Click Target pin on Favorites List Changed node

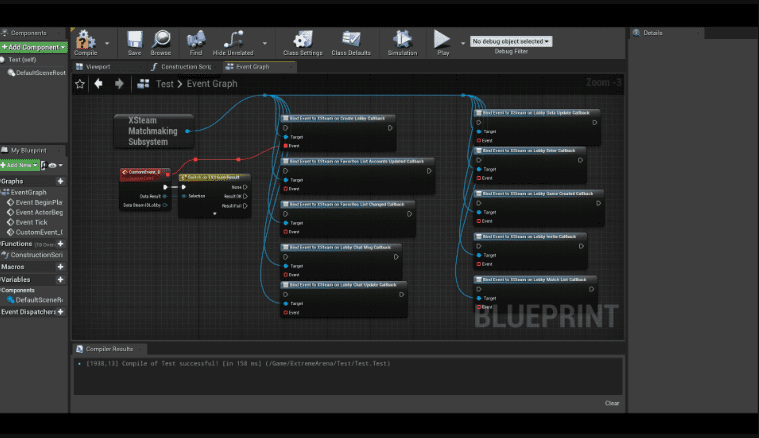tap(286, 223)
